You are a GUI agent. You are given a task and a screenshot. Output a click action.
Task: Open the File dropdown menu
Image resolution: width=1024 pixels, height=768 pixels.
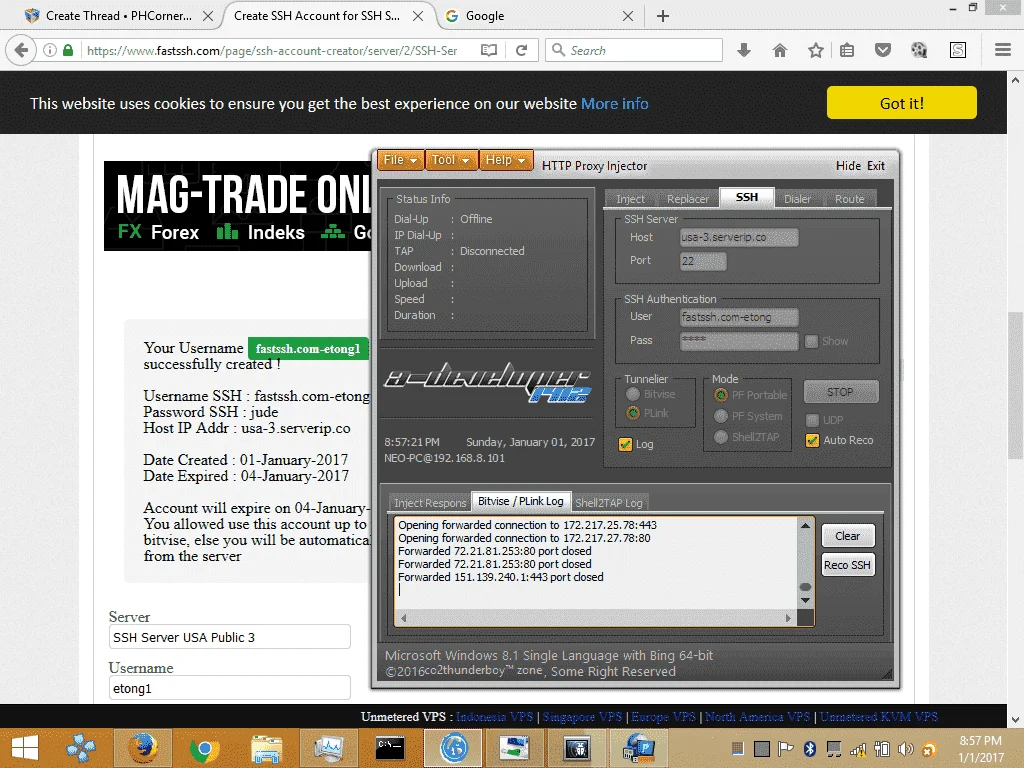click(400, 160)
